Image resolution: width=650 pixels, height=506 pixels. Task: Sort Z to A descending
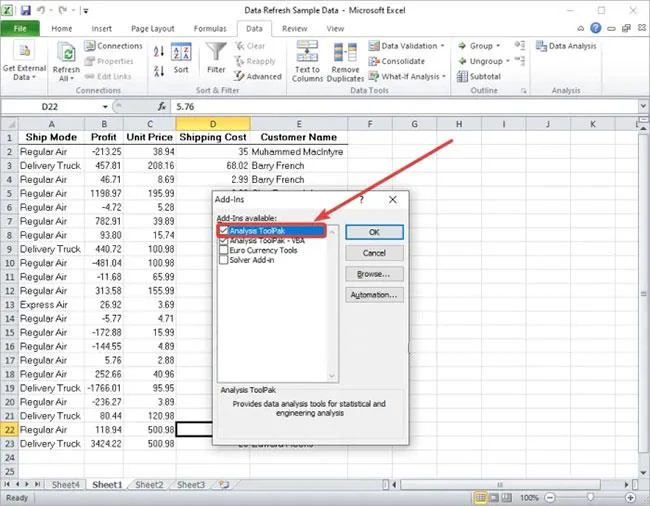point(159,71)
